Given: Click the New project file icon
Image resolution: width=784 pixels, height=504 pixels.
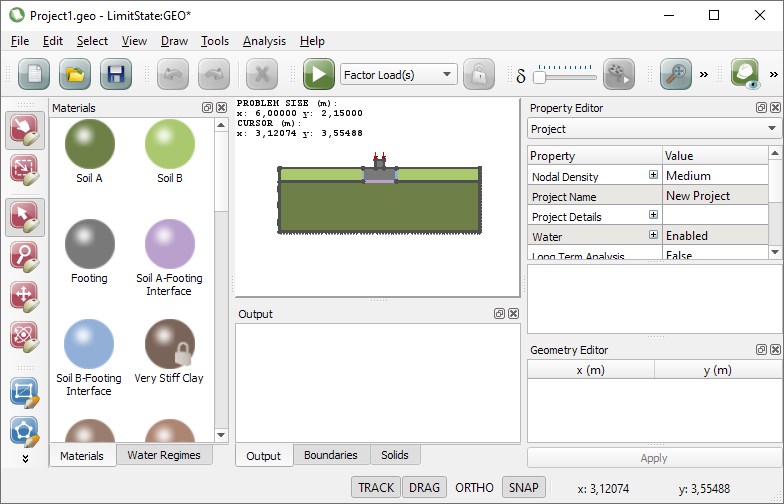Looking at the screenshot, I should pyautogui.click(x=34, y=75).
